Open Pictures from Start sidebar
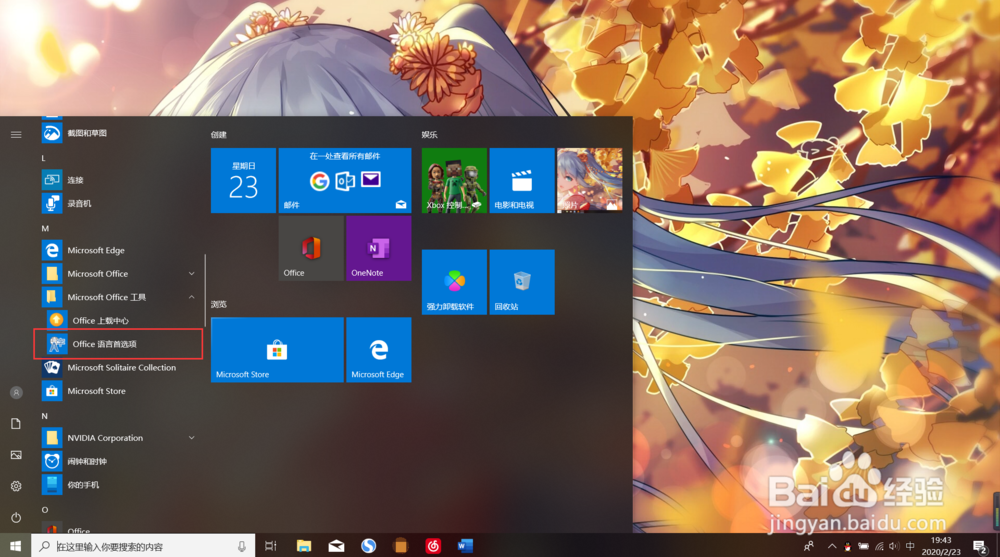This screenshot has height=557, width=1000. click(x=16, y=455)
